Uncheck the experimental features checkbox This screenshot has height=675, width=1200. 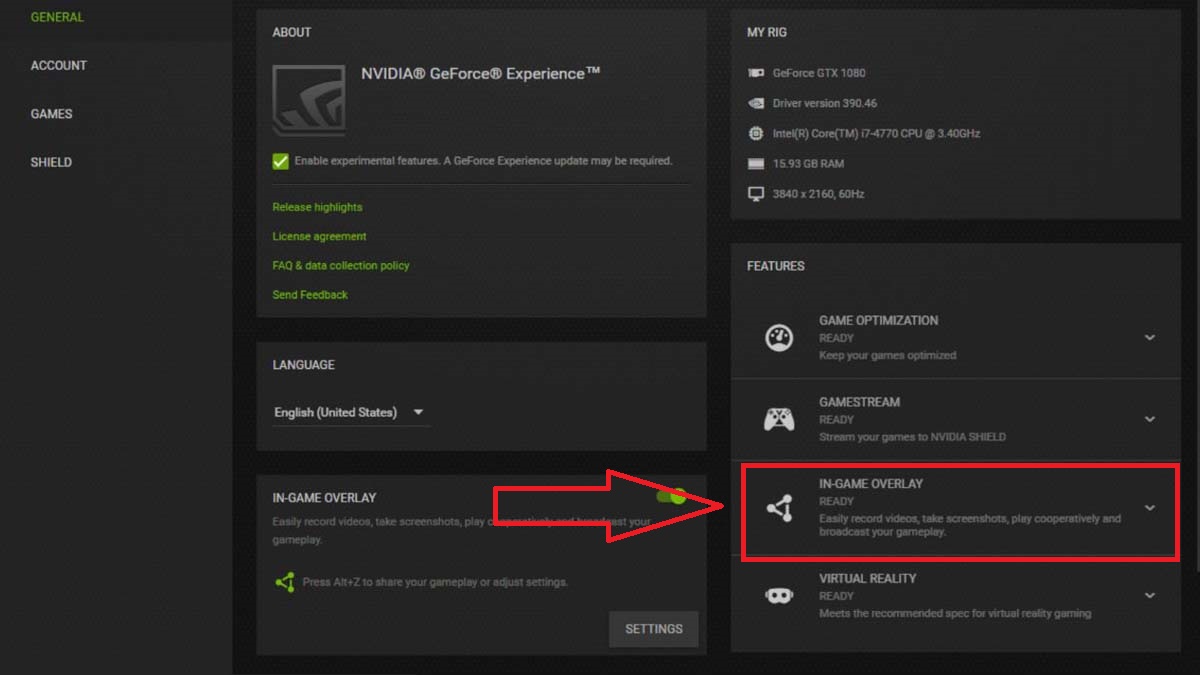(280, 160)
